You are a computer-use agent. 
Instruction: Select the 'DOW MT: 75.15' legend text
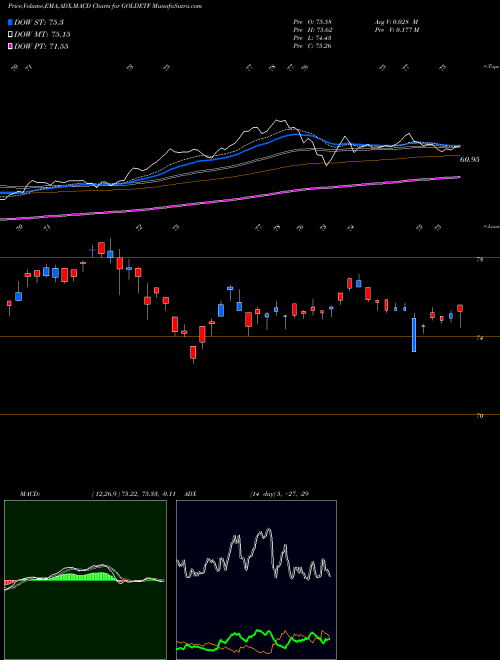(x=42, y=35)
